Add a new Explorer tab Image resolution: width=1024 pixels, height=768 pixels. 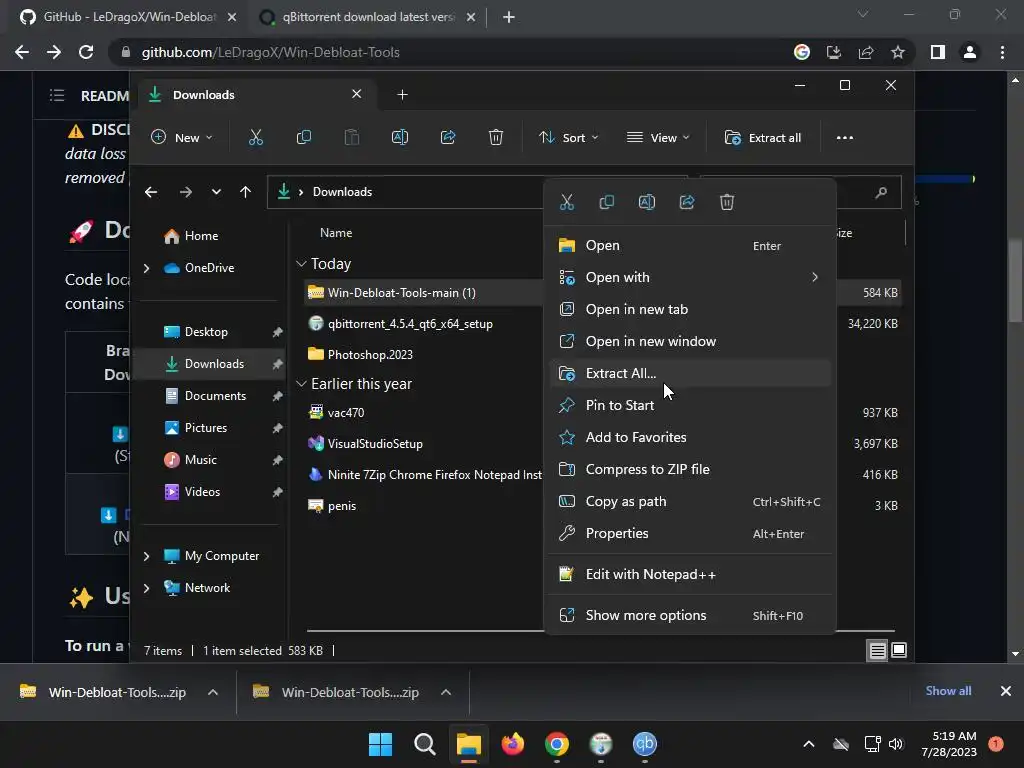402,95
